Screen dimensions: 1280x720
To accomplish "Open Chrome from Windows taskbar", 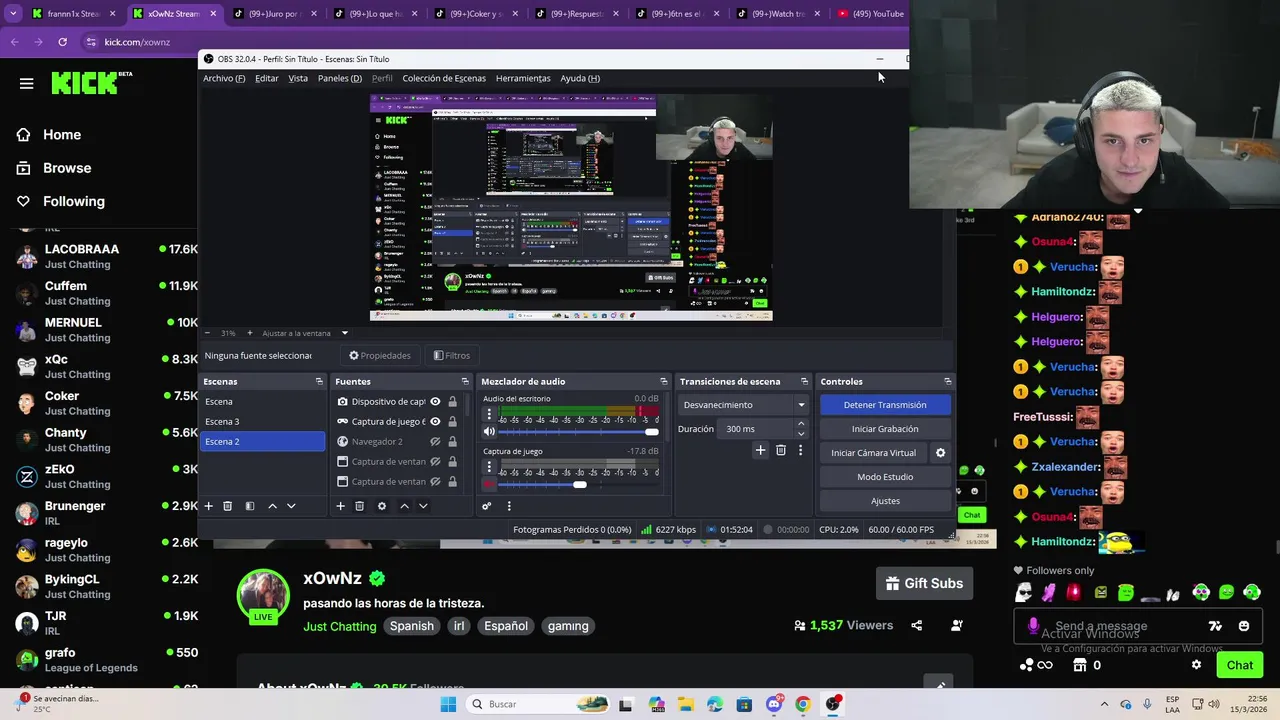I will point(802,704).
